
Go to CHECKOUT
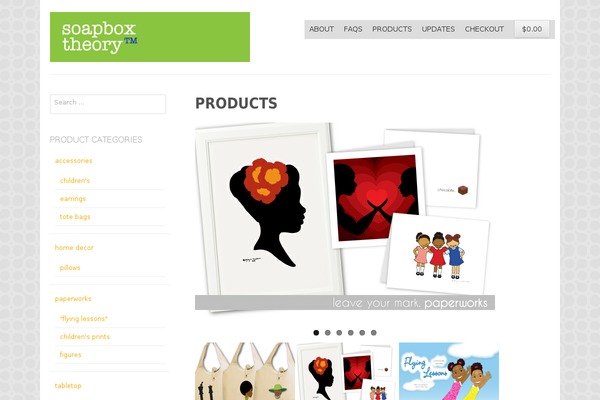pyautogui.click(x=484, y=29)
